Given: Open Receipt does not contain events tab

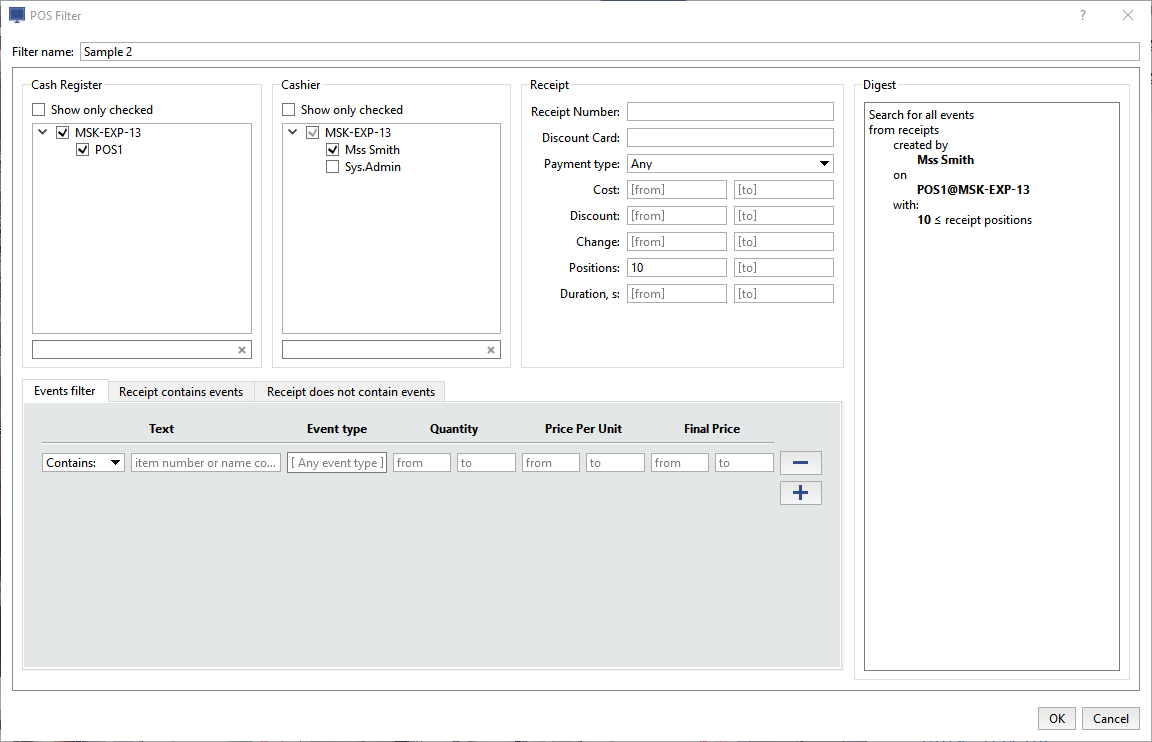Looking at the screenshot, I should [350, 392].
